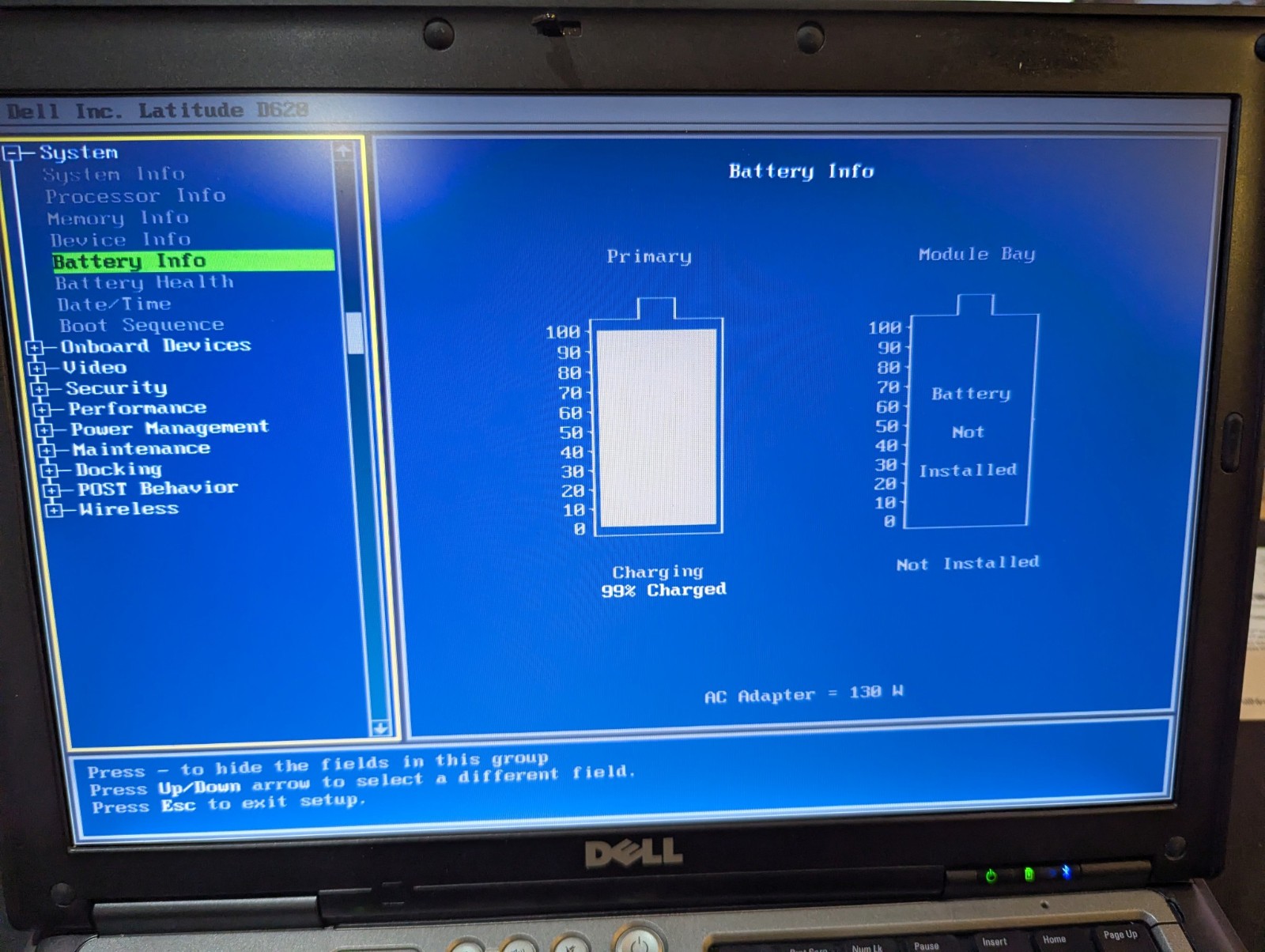1265x952 pixels.
Task: Expand the POST Behavior group
Action: [x=51, y=490]
